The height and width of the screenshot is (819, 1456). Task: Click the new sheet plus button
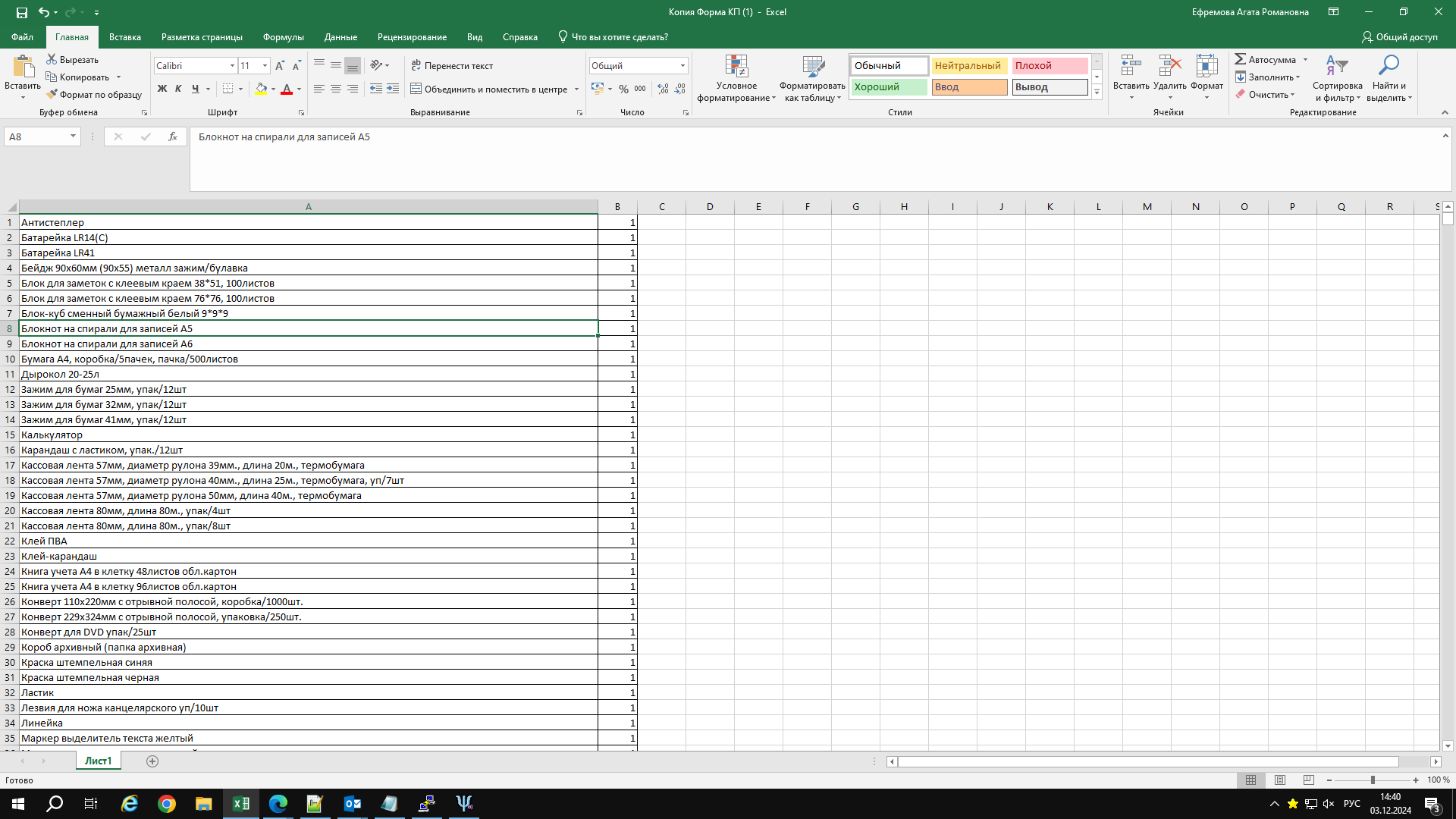(x=152, y=761)
